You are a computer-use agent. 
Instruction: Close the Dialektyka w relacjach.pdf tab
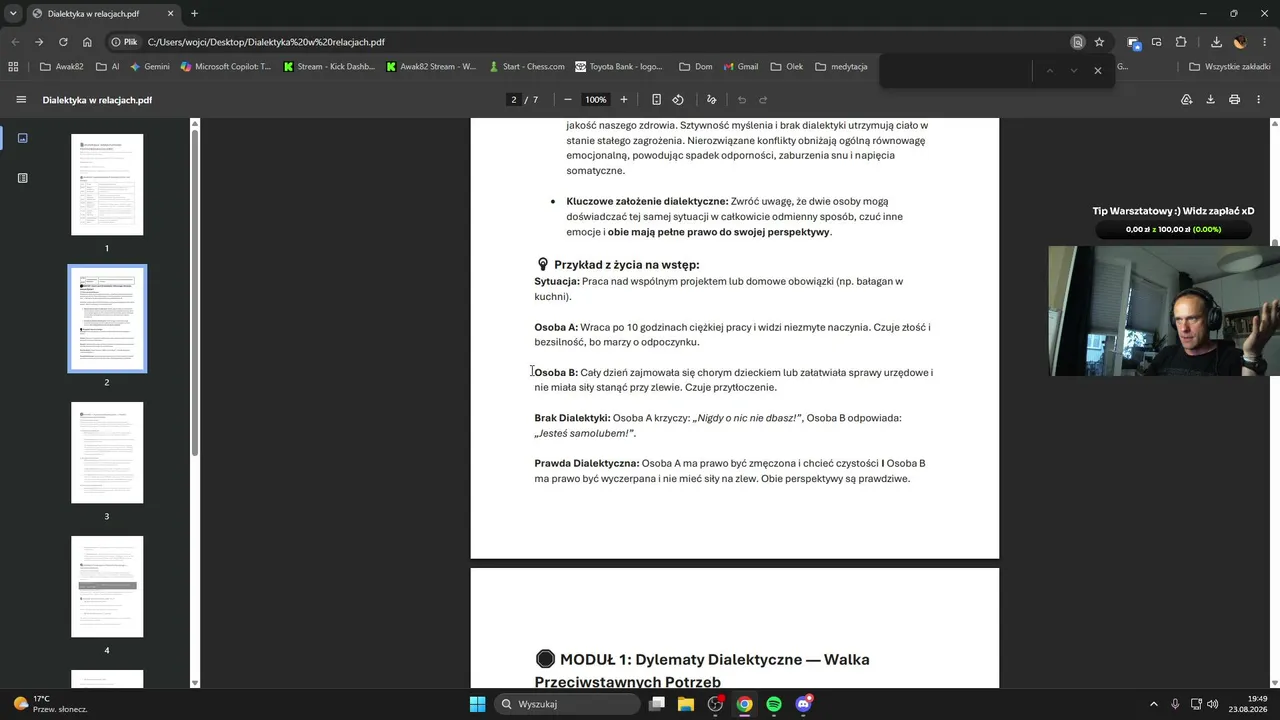(170, 14)
